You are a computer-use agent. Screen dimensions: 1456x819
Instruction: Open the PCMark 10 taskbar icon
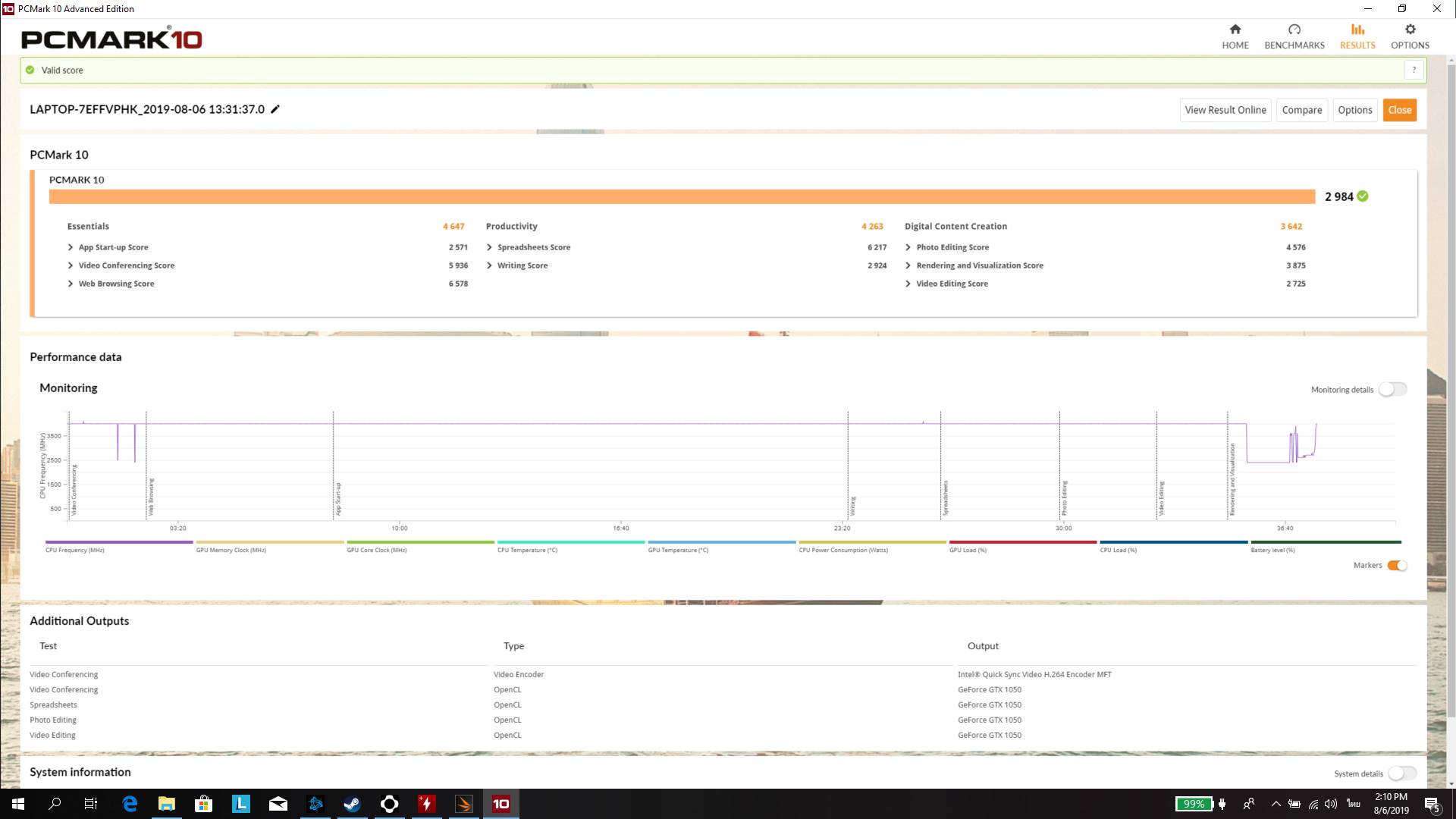tap(501, 804)
